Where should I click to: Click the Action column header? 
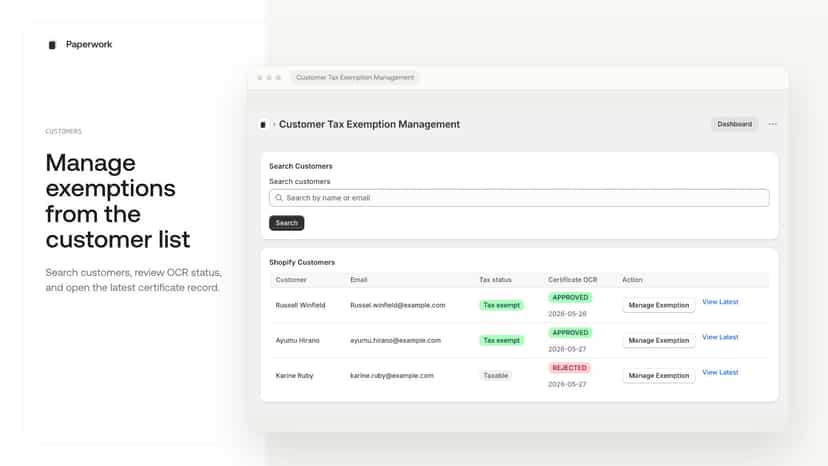632,280
